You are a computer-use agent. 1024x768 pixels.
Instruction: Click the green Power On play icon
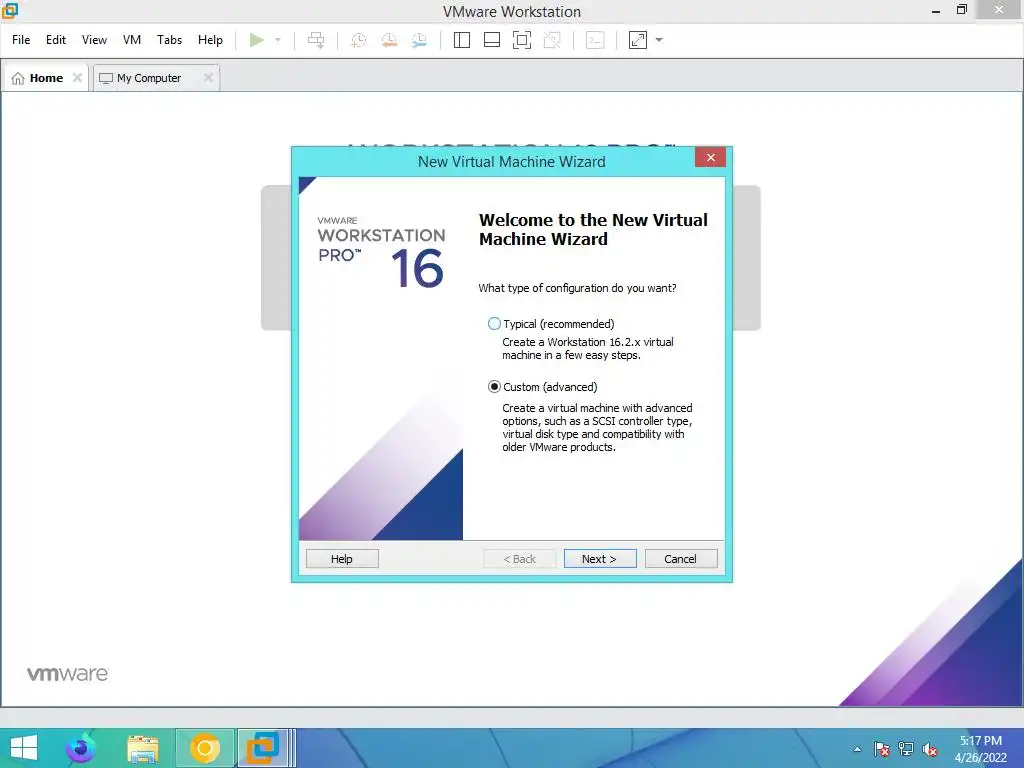click(257, 40)
